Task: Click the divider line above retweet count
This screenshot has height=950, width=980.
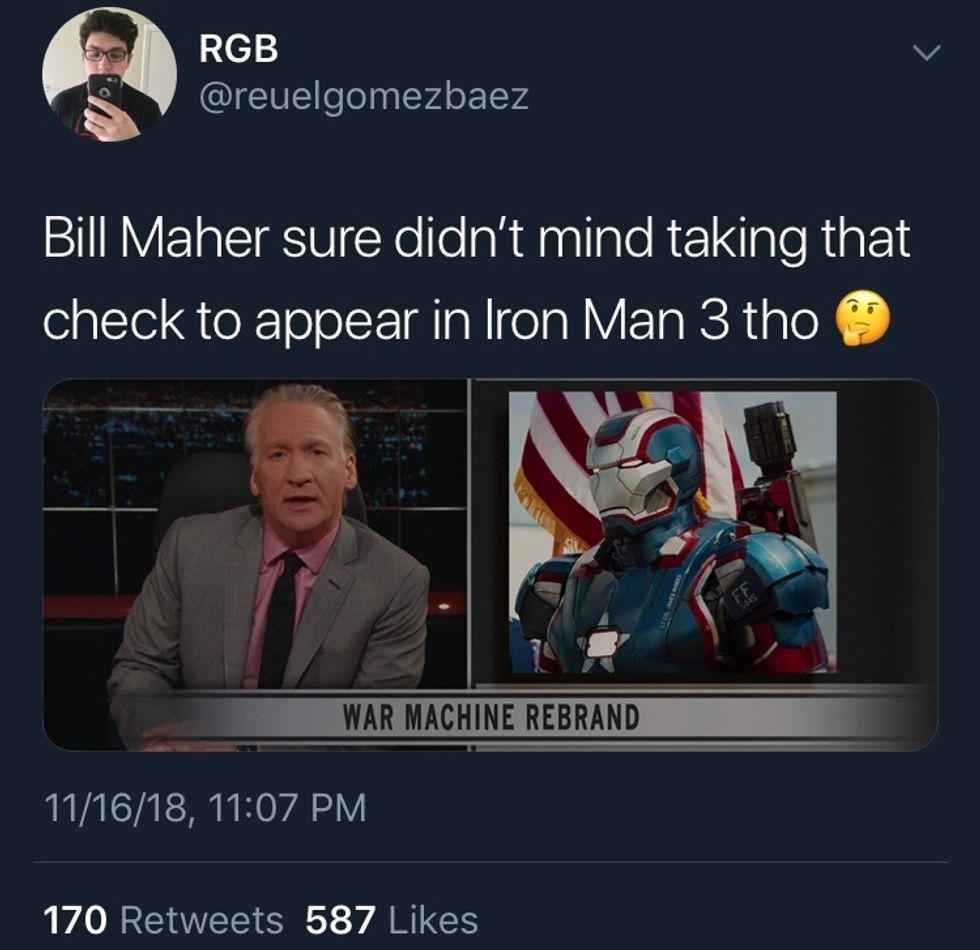Action: 490,862
